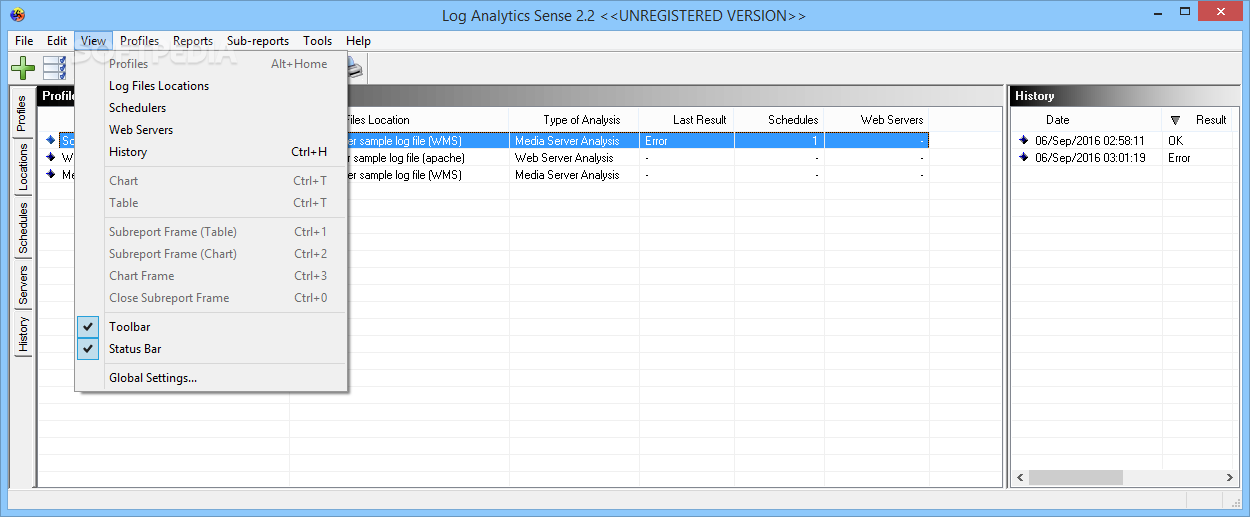Open the Reports menu
The image size is (1250, 517).
193,41
